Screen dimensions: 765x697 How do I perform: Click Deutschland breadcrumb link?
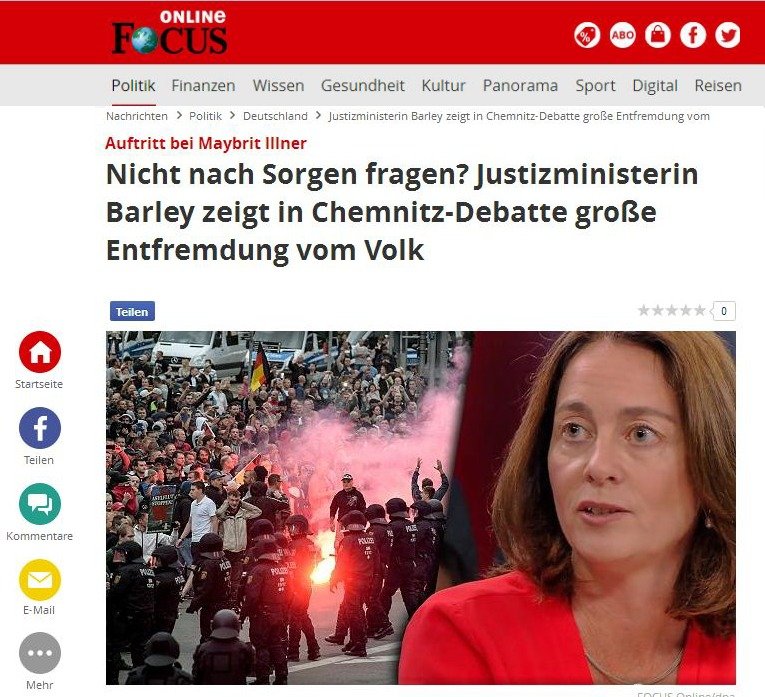[x=275, y=116]
